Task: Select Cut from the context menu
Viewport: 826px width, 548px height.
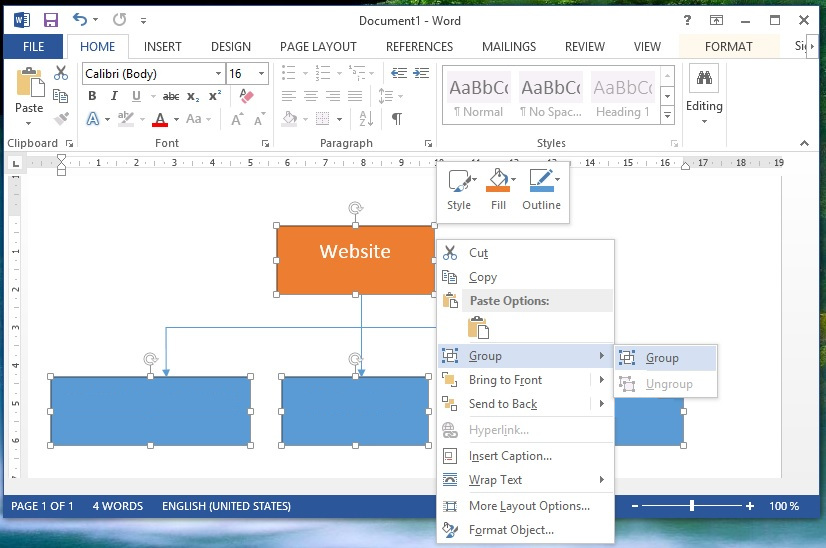Action: tap(526, 253)
